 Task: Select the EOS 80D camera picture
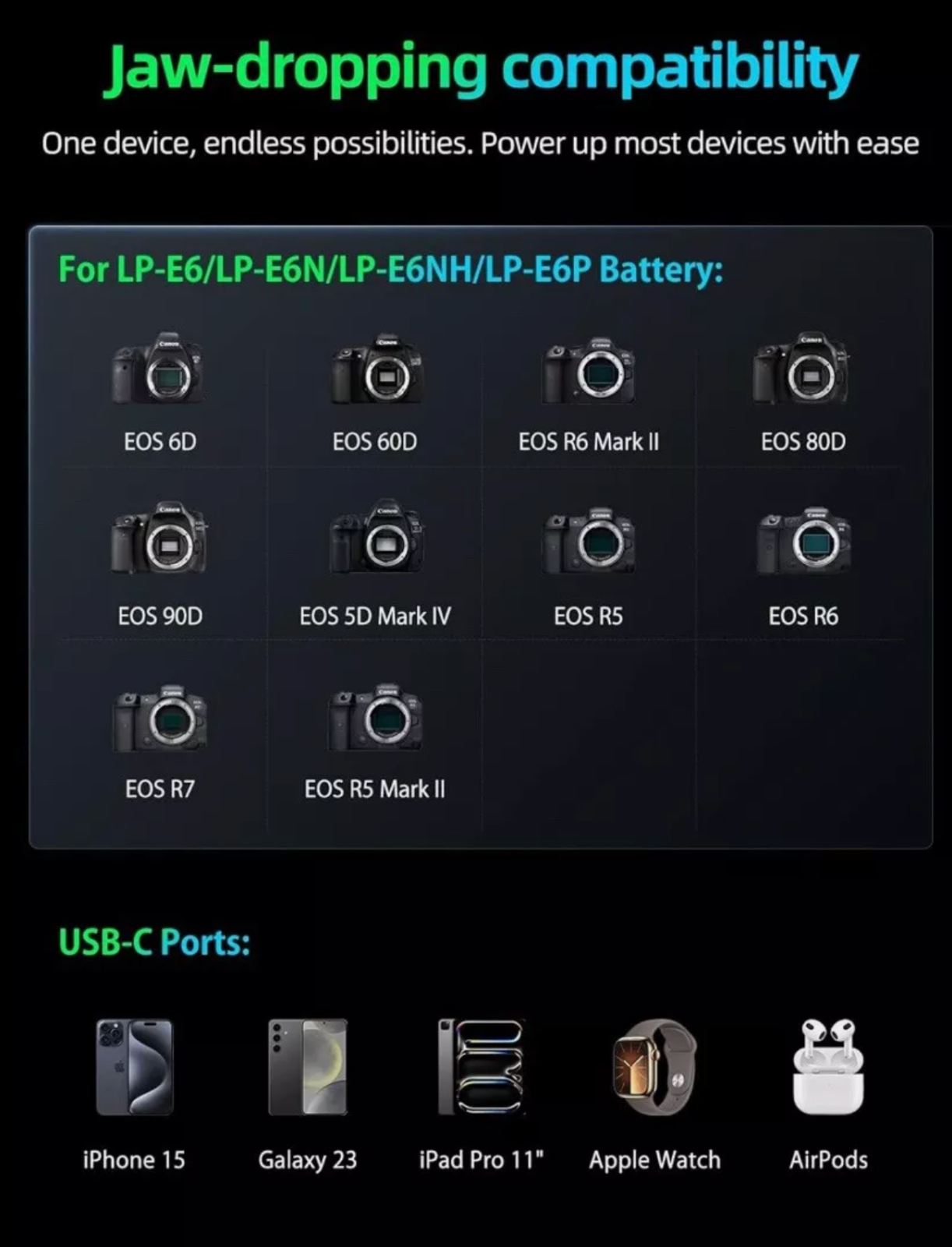pos(802,368)
